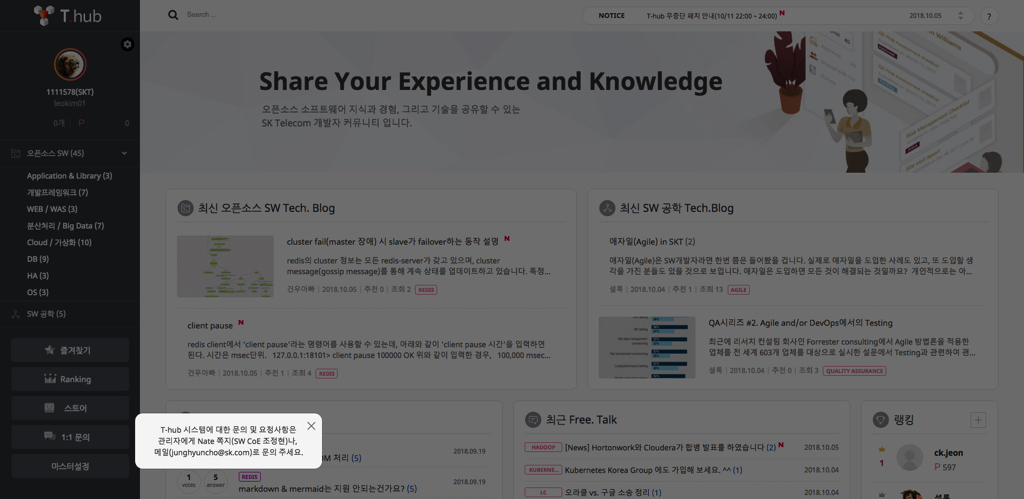Open the cluster fail post thumbnail

(225, 266)
